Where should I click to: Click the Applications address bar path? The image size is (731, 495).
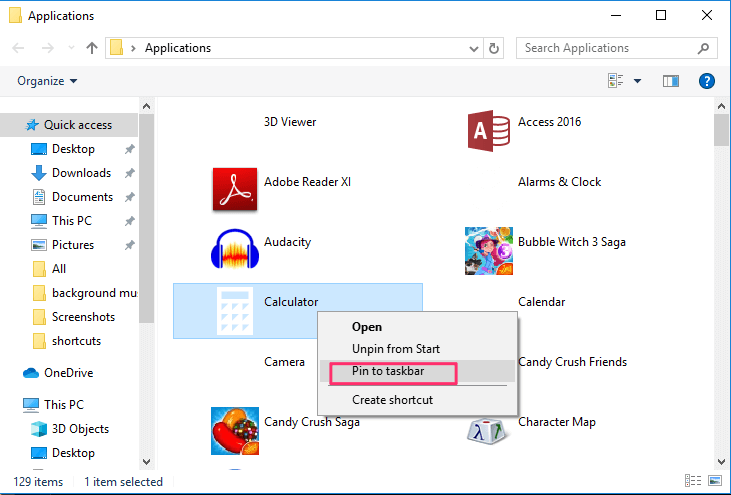tap(178, 48)
